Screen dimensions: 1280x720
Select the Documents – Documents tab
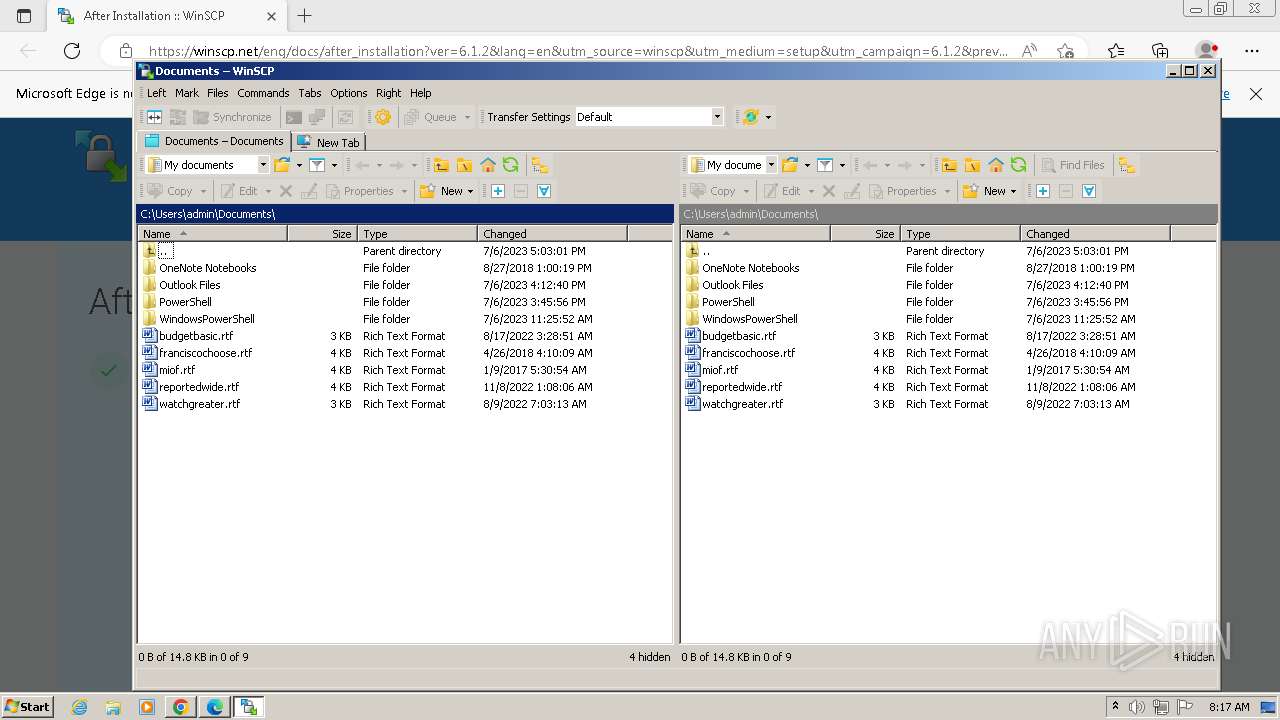pyautogui.click(x=214, y=141)
